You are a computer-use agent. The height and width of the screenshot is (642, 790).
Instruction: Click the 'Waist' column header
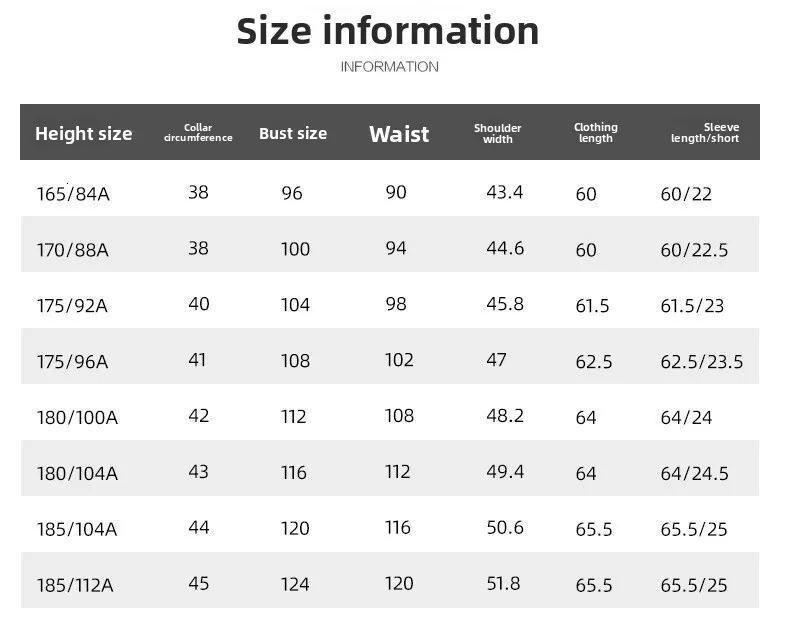click(399, 134)
